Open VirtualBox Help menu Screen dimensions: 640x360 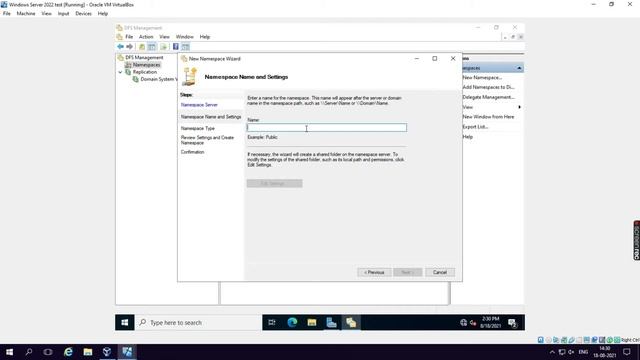tap(102, 13)
